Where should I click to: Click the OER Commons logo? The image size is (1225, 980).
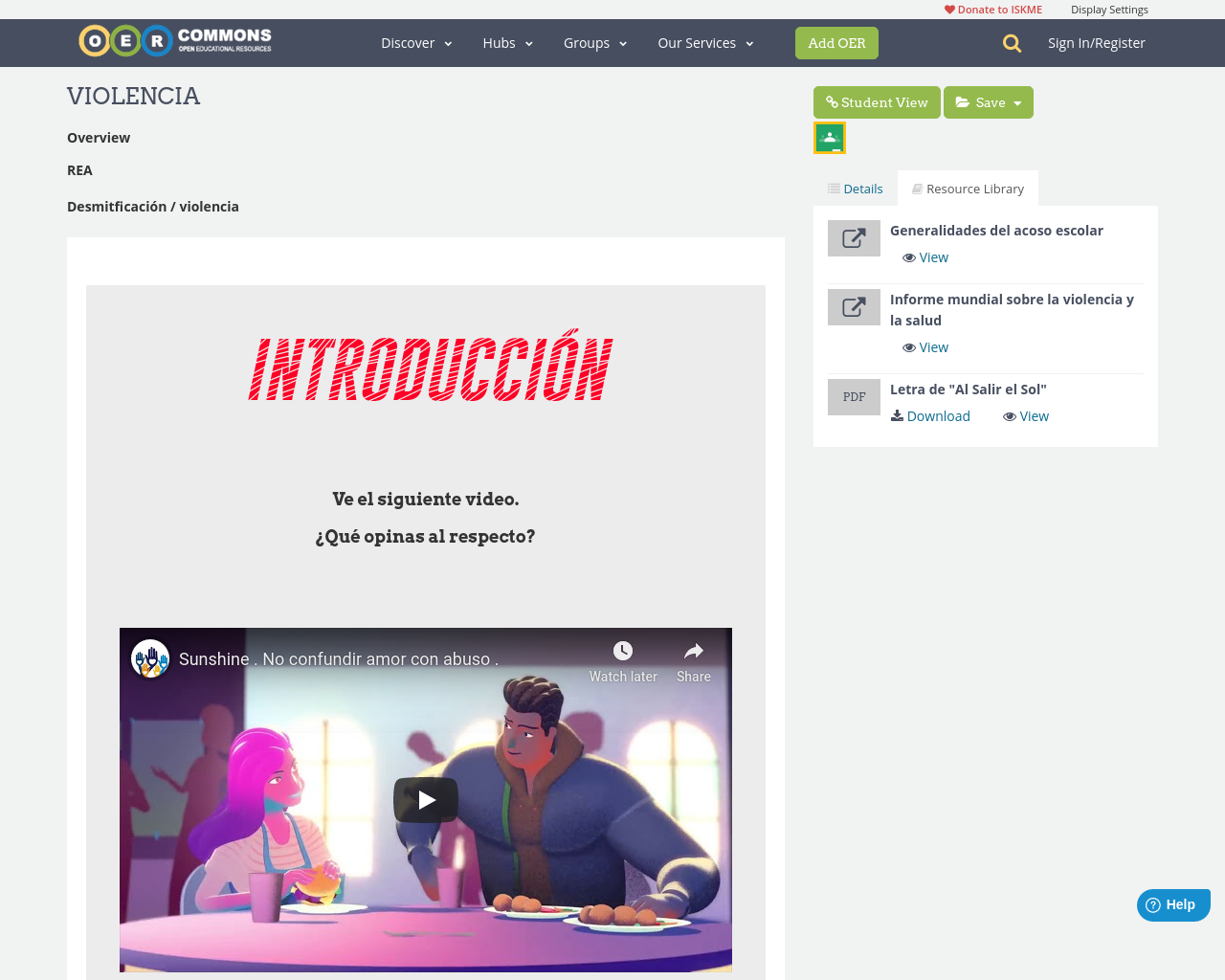tap(174, 39)
